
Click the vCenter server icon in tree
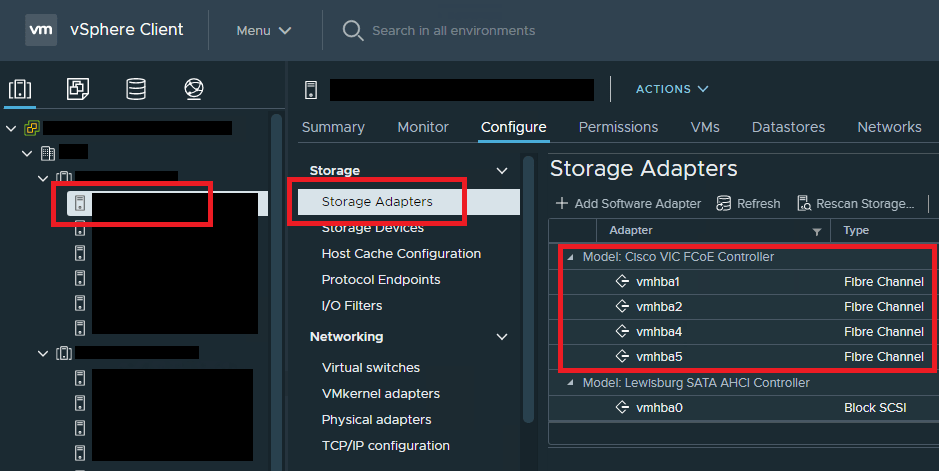coord(32,127)
